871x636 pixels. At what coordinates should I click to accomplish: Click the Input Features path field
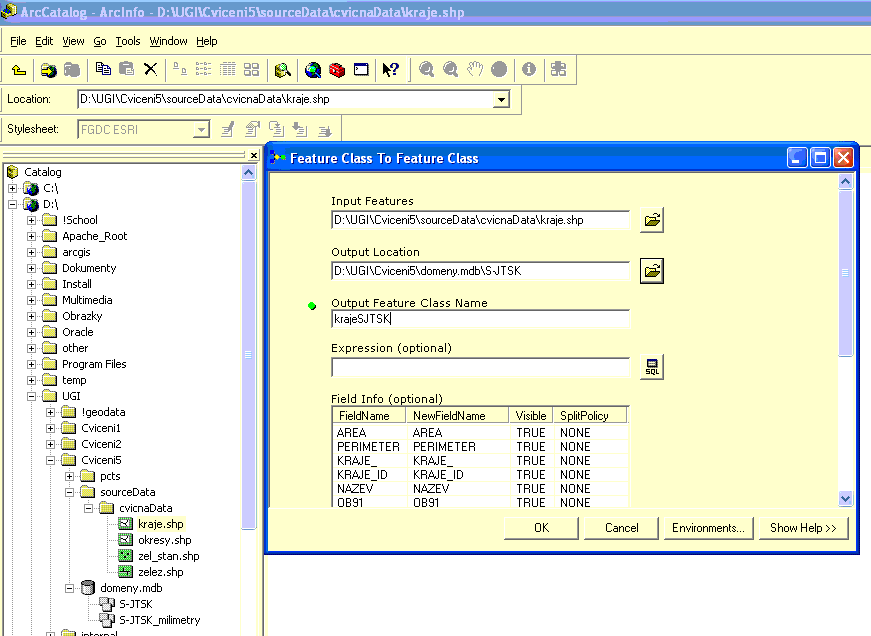coord(480,220)
